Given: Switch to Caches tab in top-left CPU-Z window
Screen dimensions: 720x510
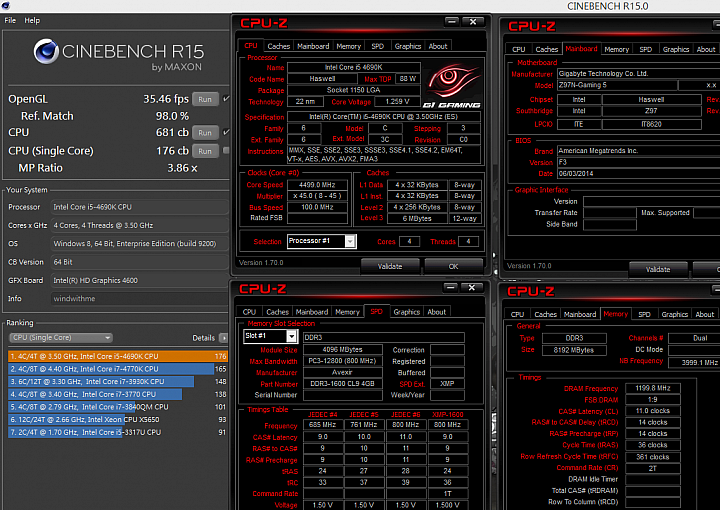Looking at the screenshot, I should point(279,46).
